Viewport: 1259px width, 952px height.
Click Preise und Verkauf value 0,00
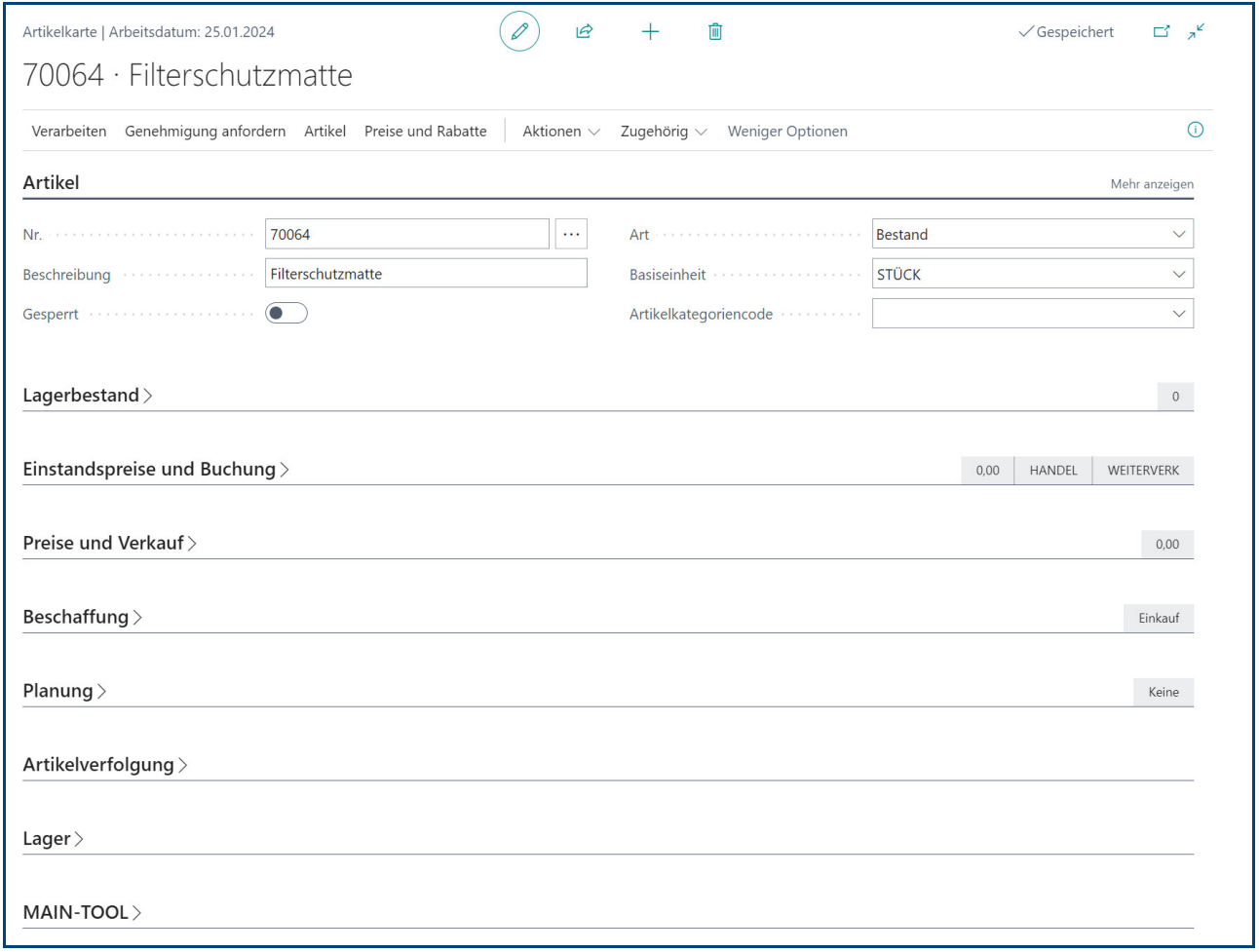point(1167,545)
